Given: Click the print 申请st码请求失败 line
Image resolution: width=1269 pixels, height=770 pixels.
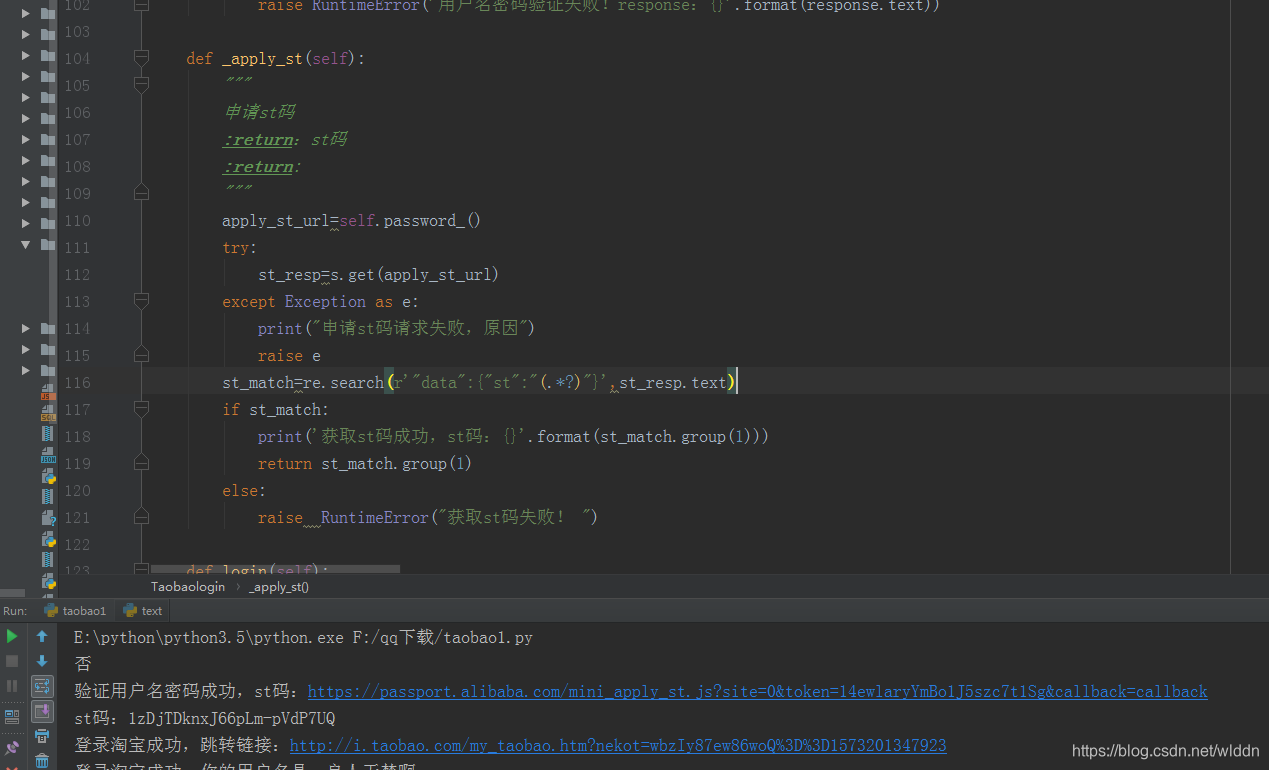Looking at the screenshot, I should click(x=397, y=328).
